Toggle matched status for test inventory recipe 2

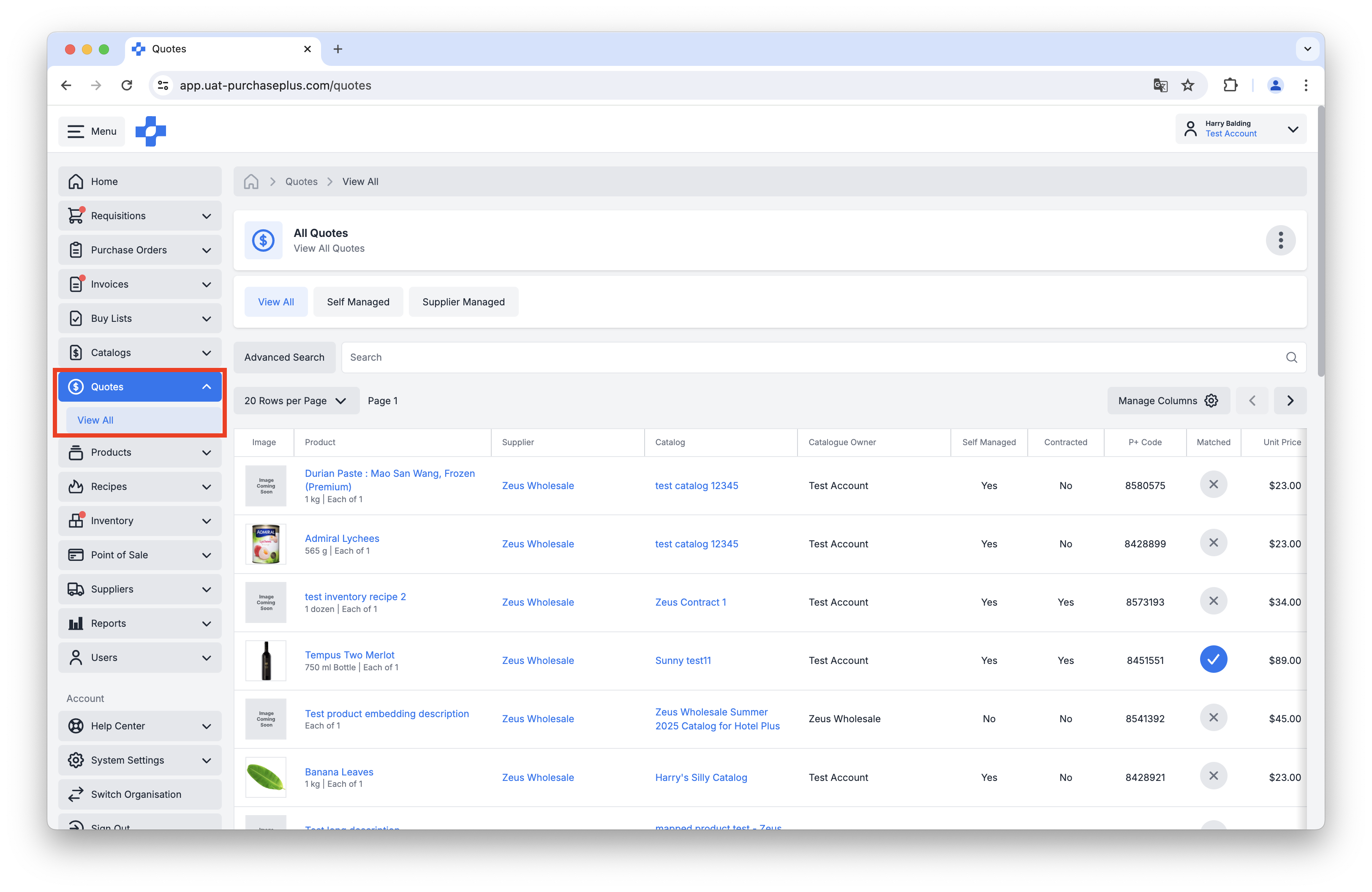(x=1214, y=601)
